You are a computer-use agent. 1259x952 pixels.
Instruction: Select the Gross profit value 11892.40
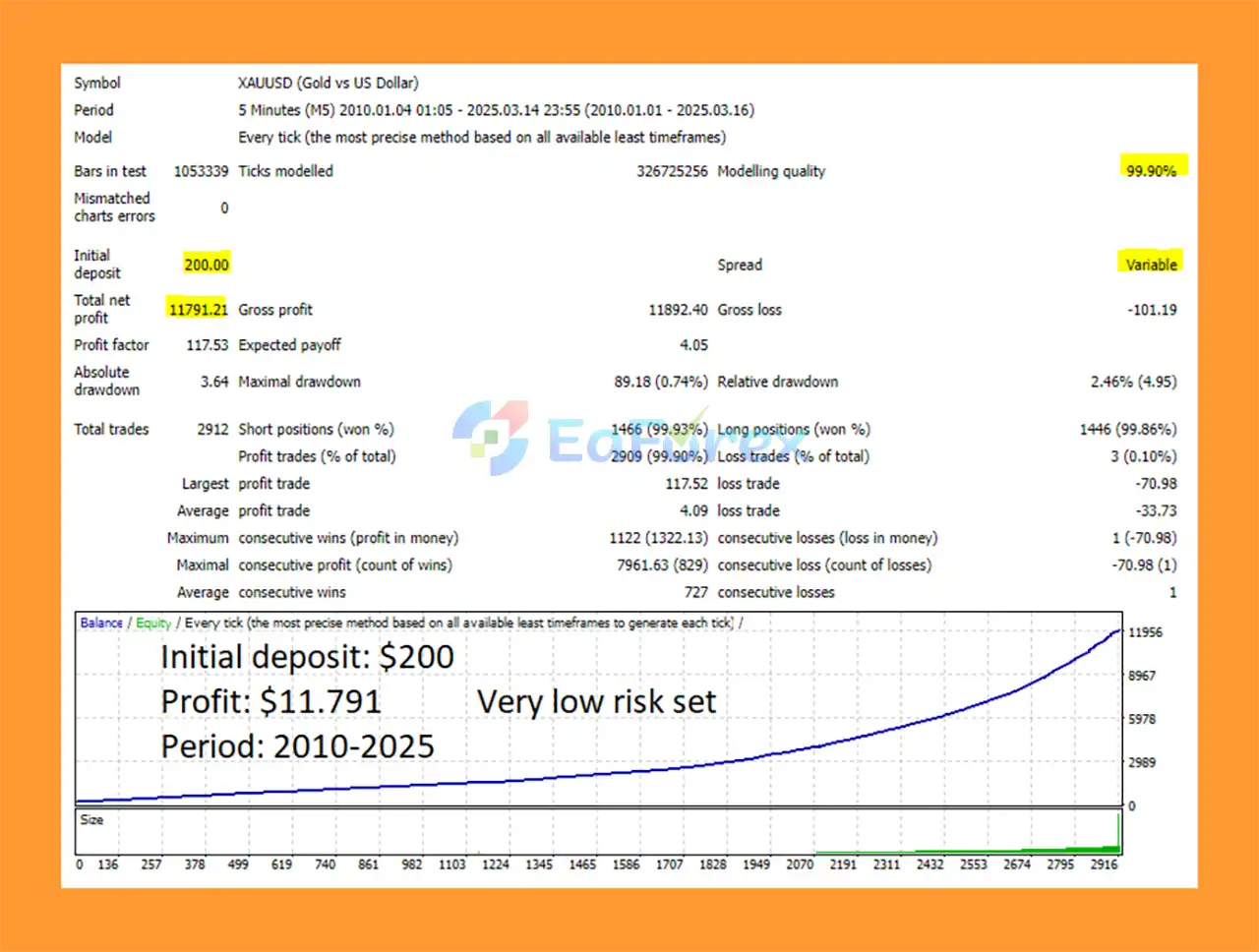click(x=678, y=310)
